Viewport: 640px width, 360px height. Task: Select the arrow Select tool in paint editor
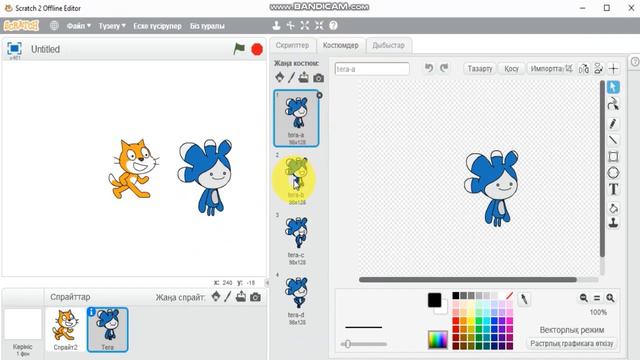point(613,87)
